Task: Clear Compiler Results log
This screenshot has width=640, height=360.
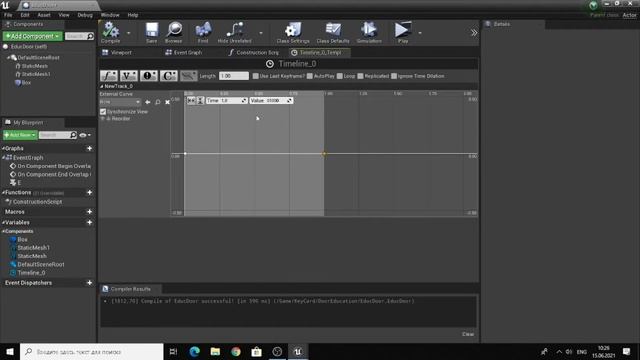Action: click(468, 334)
